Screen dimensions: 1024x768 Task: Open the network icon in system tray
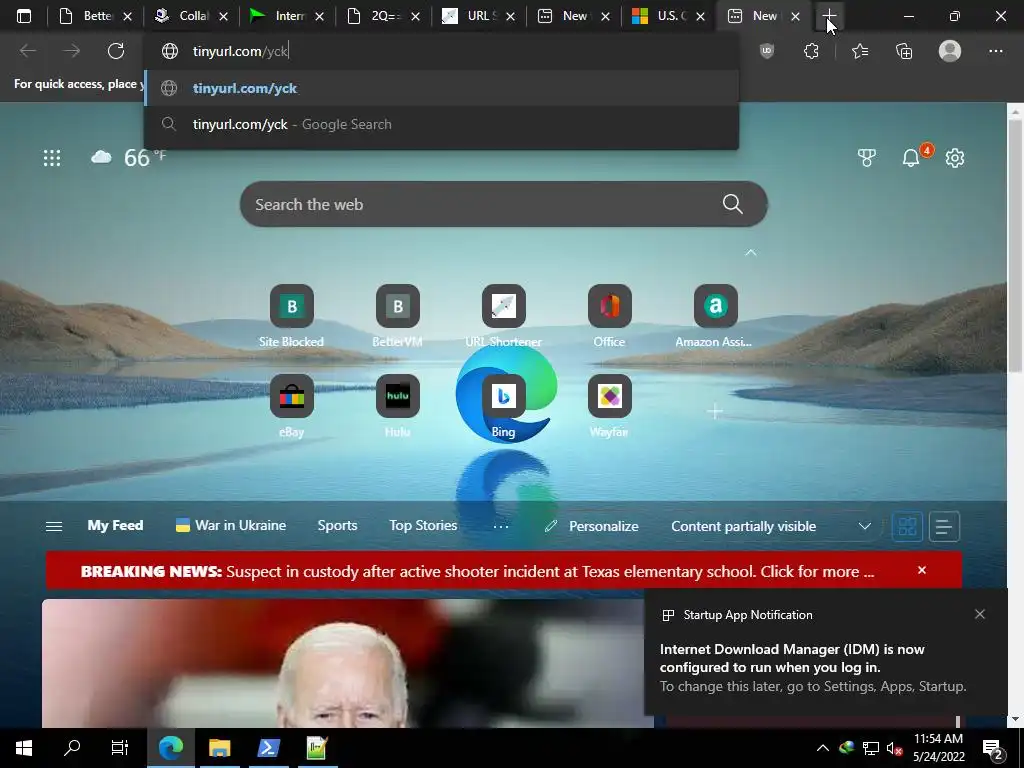click(871, 748)
